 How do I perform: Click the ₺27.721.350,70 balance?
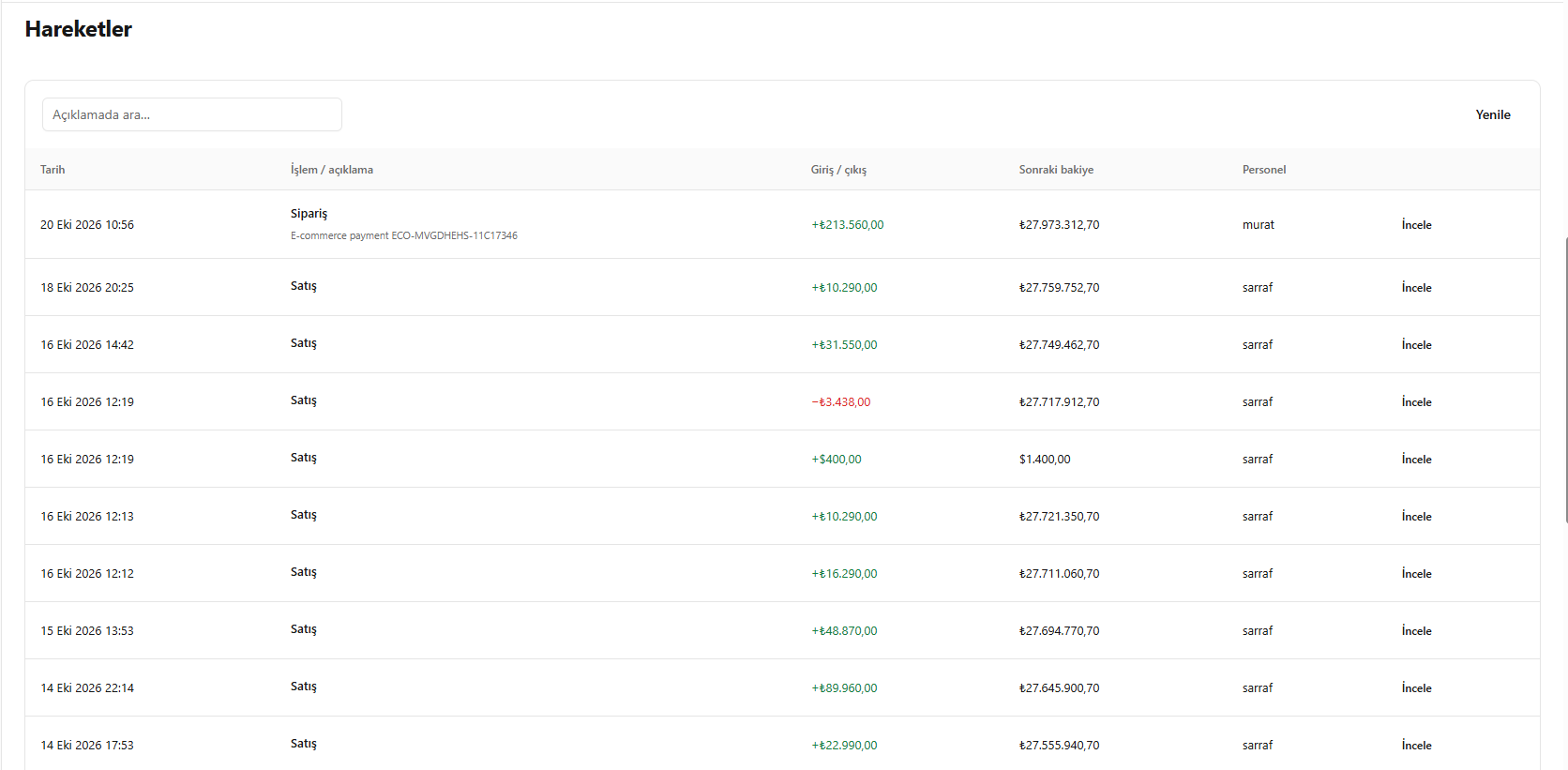[x=1060, y=517]
